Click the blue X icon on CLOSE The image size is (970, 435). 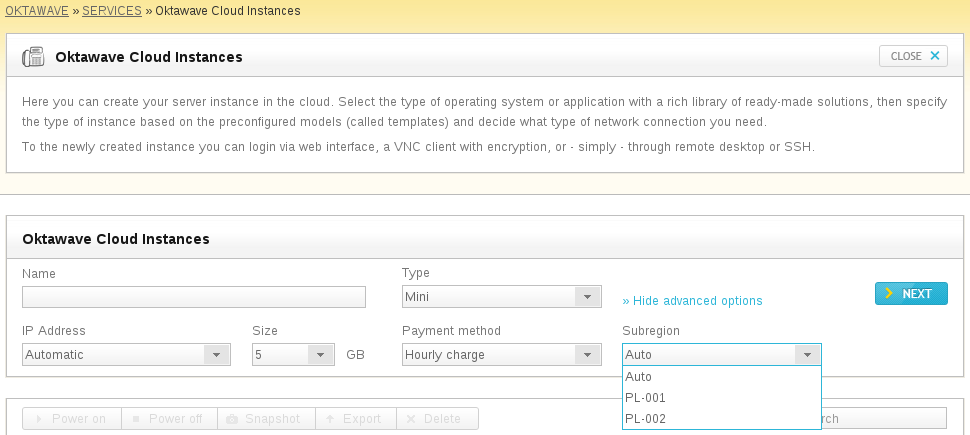pos(935,56)
